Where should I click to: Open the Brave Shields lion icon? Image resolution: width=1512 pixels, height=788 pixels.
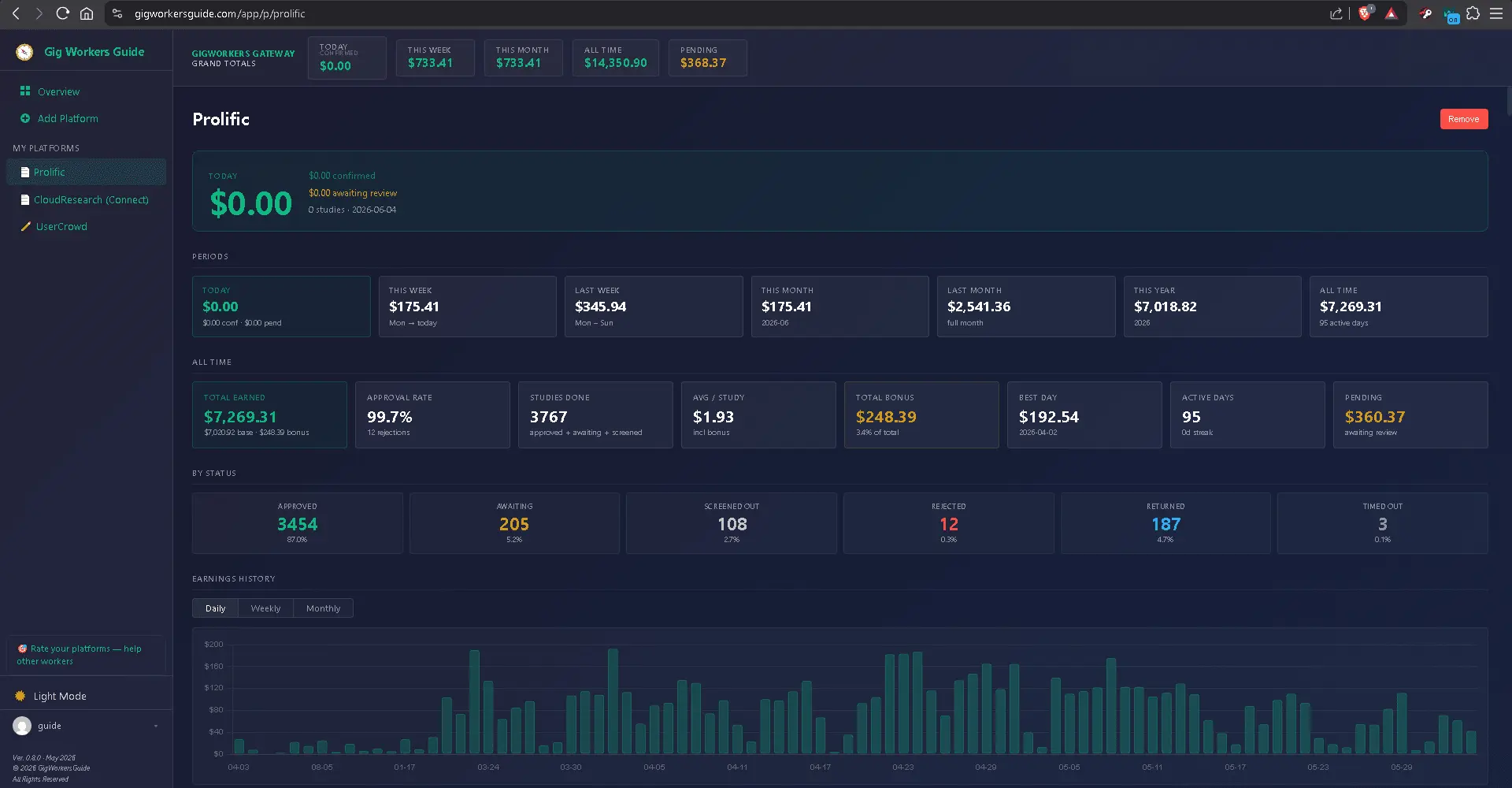[x=1366, y=13]
